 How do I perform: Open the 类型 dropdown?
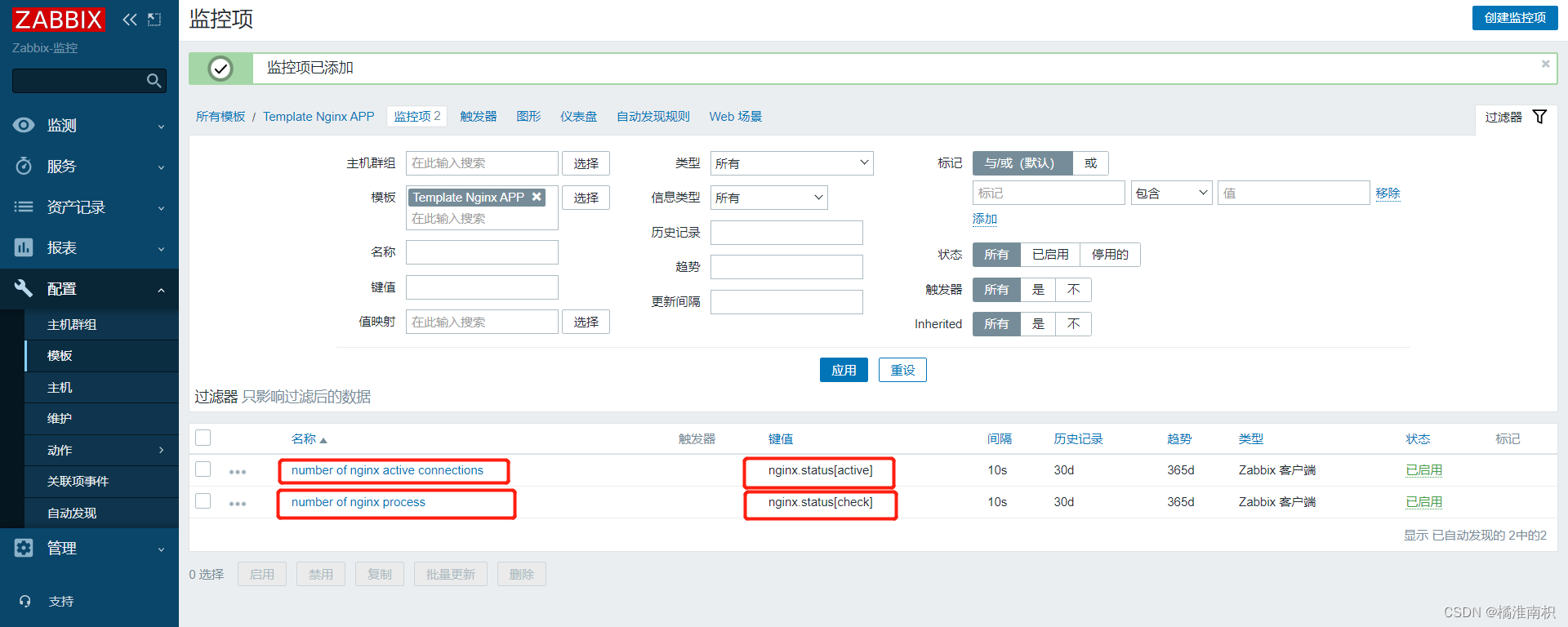pyautogui.click(x=791, y=163)
